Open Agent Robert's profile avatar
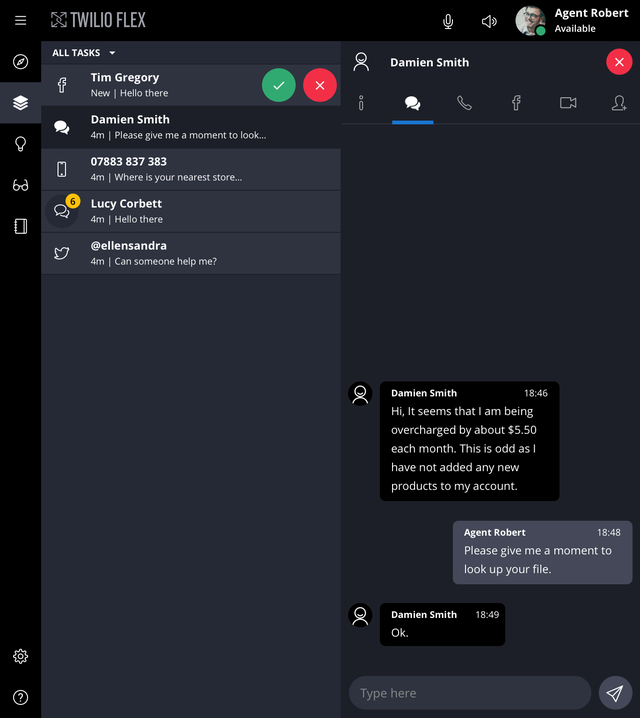 530,21
